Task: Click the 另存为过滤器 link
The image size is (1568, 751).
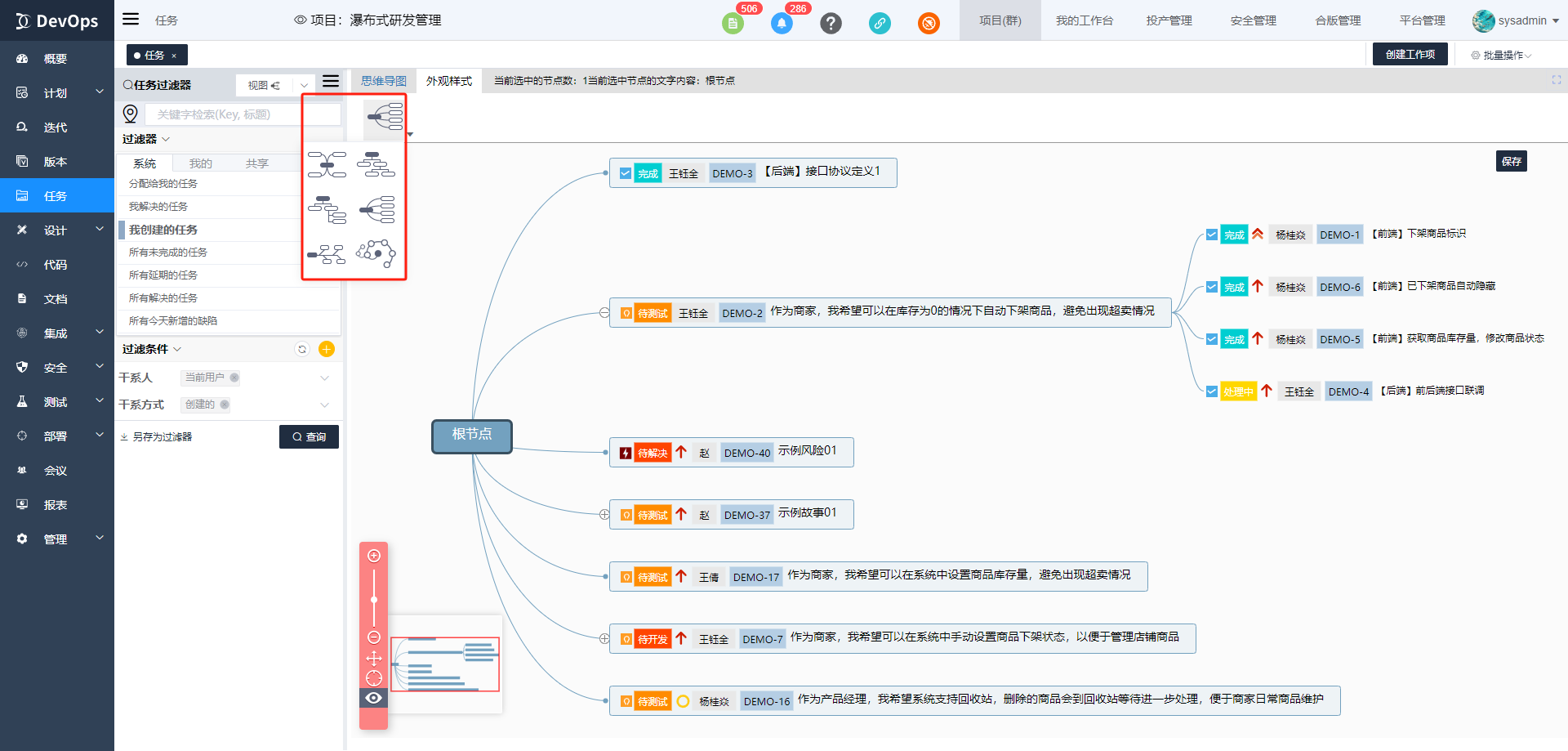Action: (156, 436)
